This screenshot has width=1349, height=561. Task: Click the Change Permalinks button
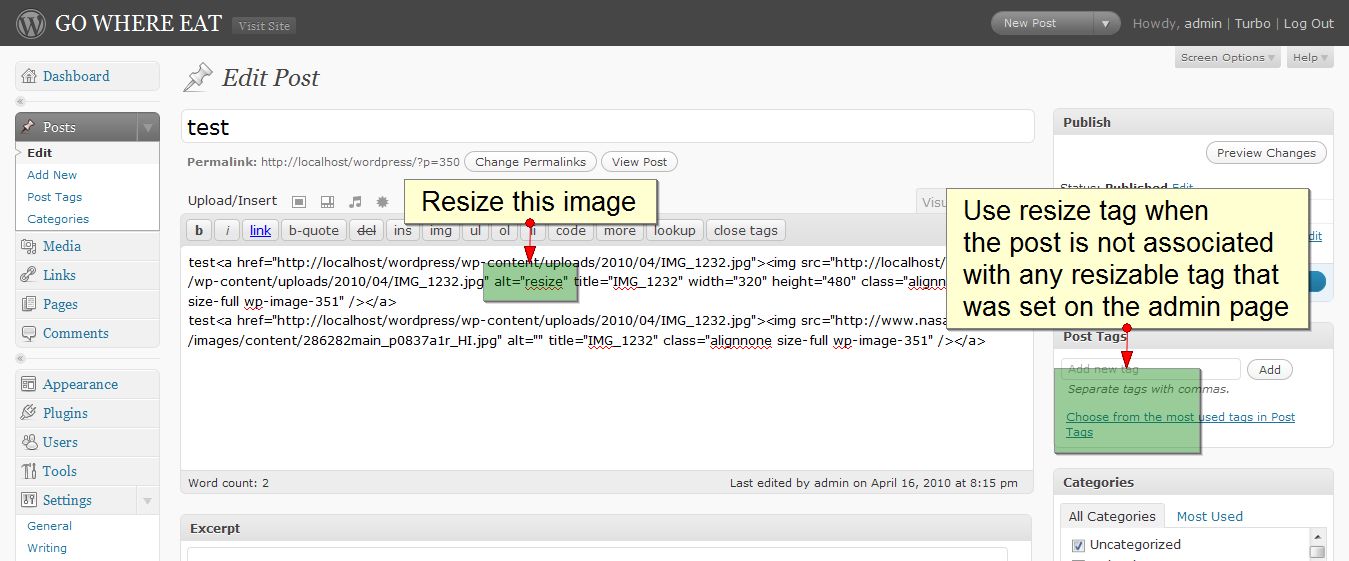530,162
